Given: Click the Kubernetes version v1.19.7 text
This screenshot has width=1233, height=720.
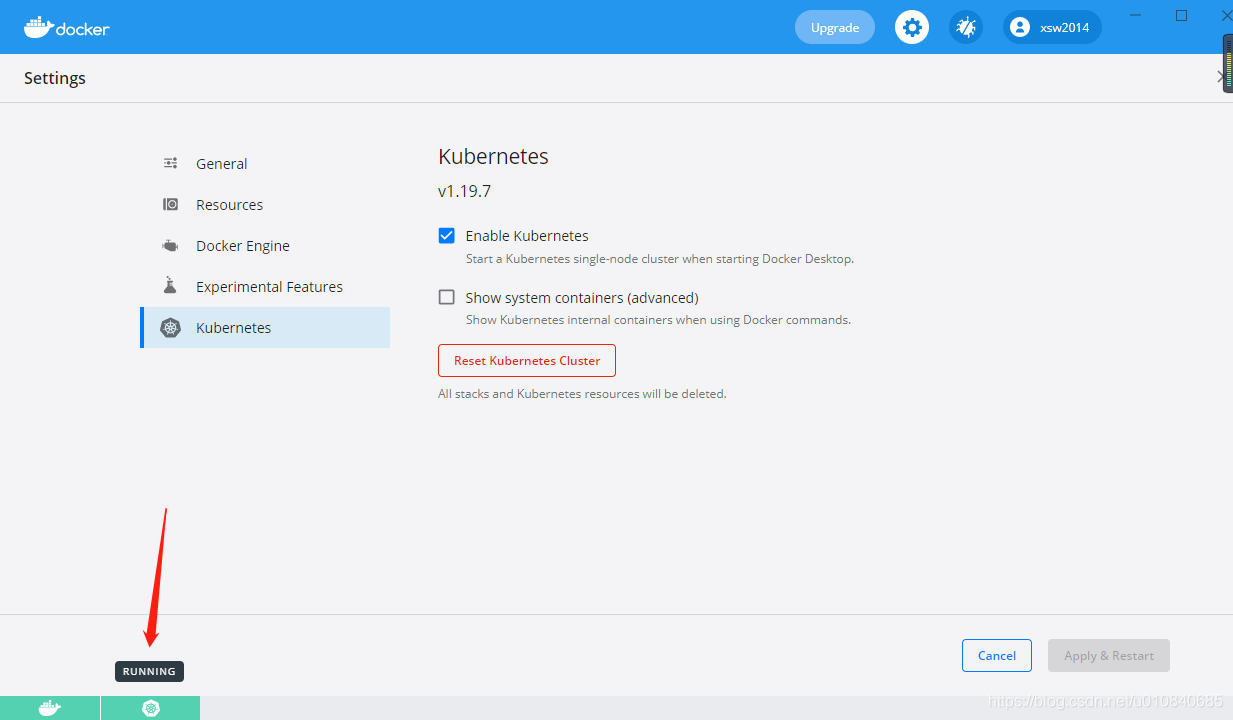Looking at the screenshot, I should click(464, 191).
